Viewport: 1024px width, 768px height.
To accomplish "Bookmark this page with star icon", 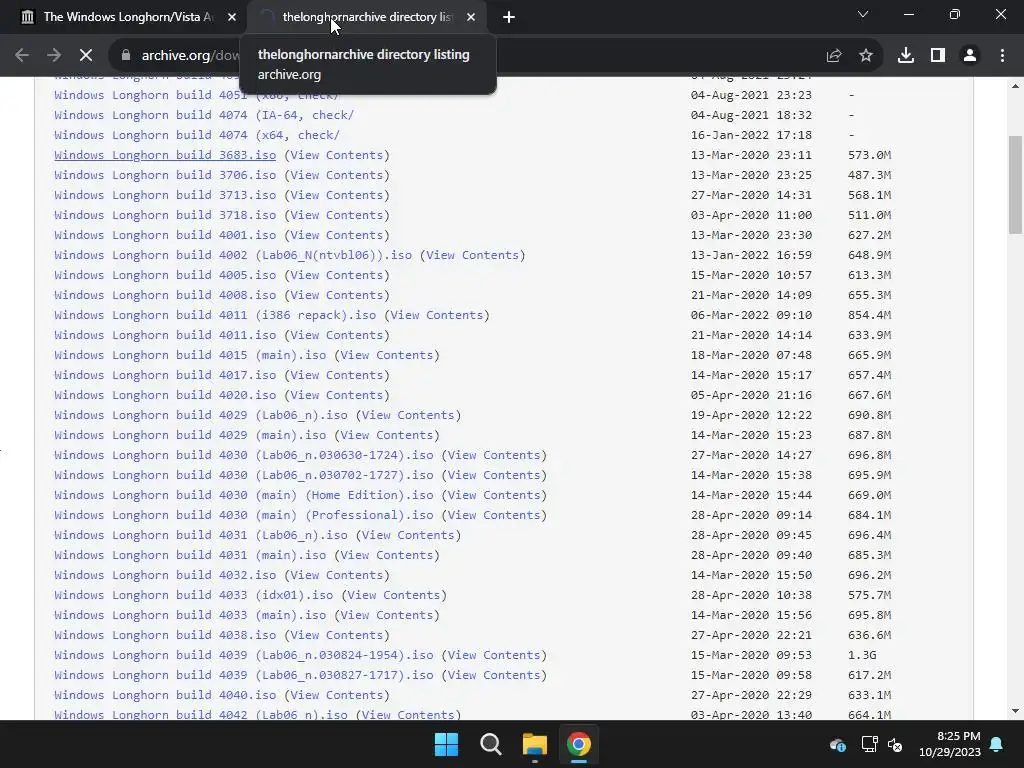I will pyautogui.click(x=866, y=56).
